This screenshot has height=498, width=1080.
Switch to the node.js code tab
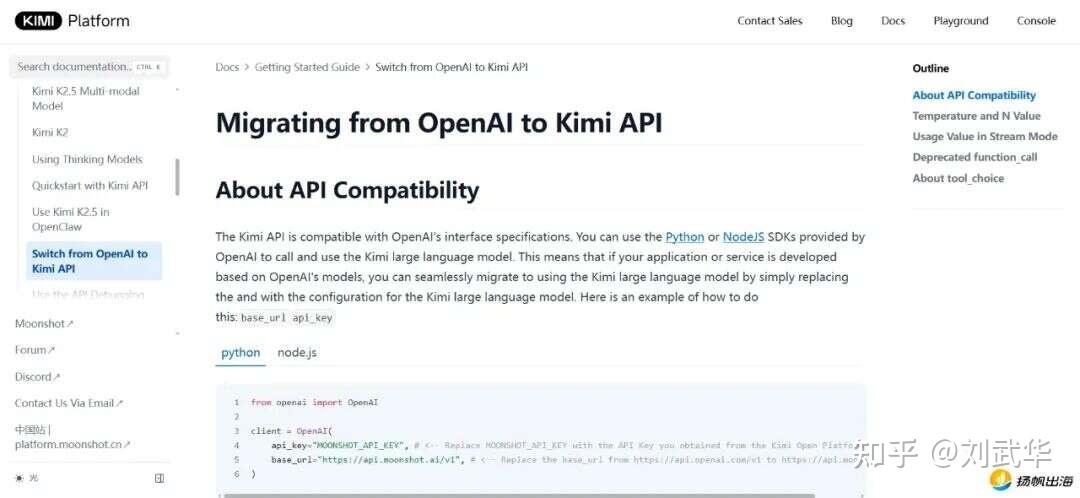pyautogui.click(x=297, y=353)
